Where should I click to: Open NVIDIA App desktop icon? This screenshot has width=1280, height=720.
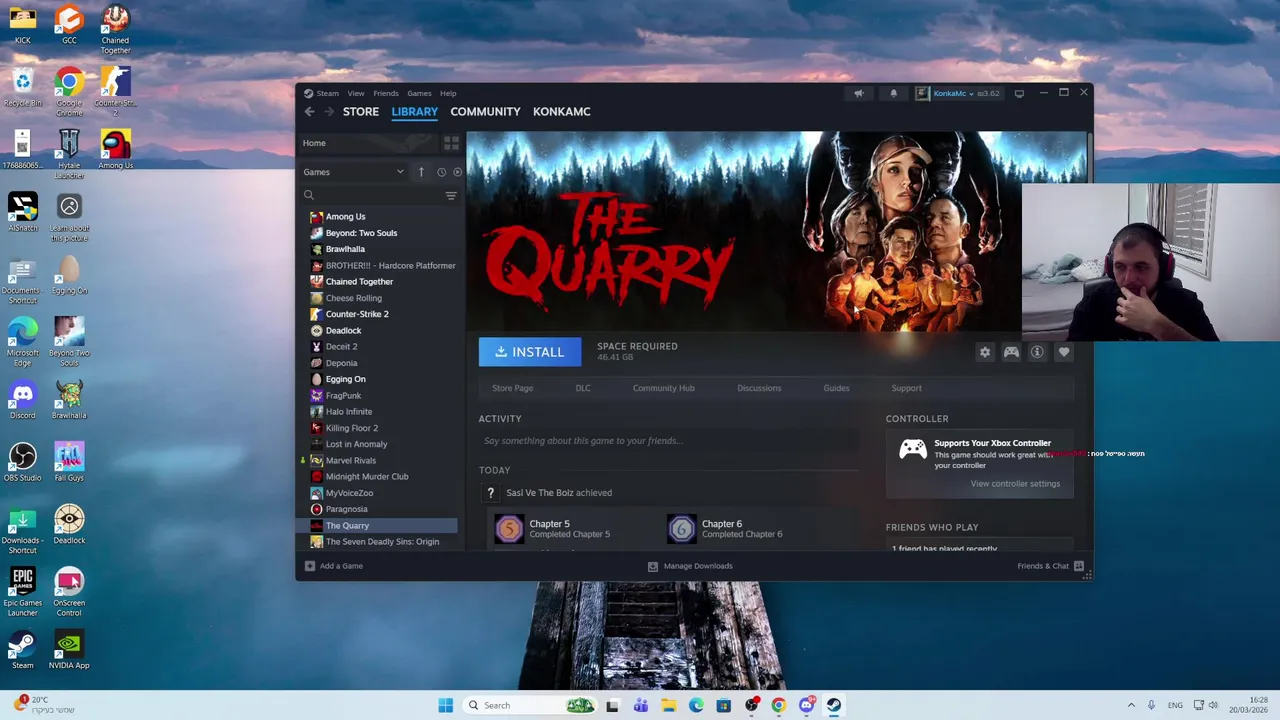[x=69, y=649]
